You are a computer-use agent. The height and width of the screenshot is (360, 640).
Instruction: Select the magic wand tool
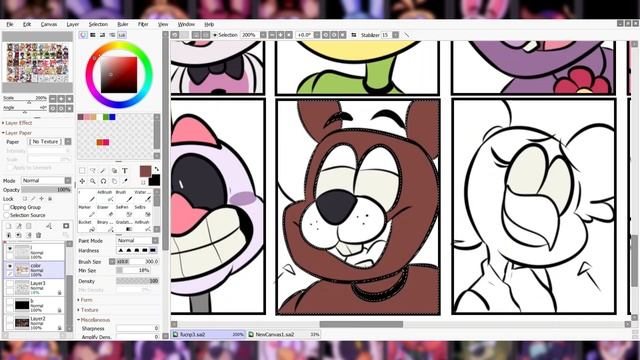[x=104, y=171]
